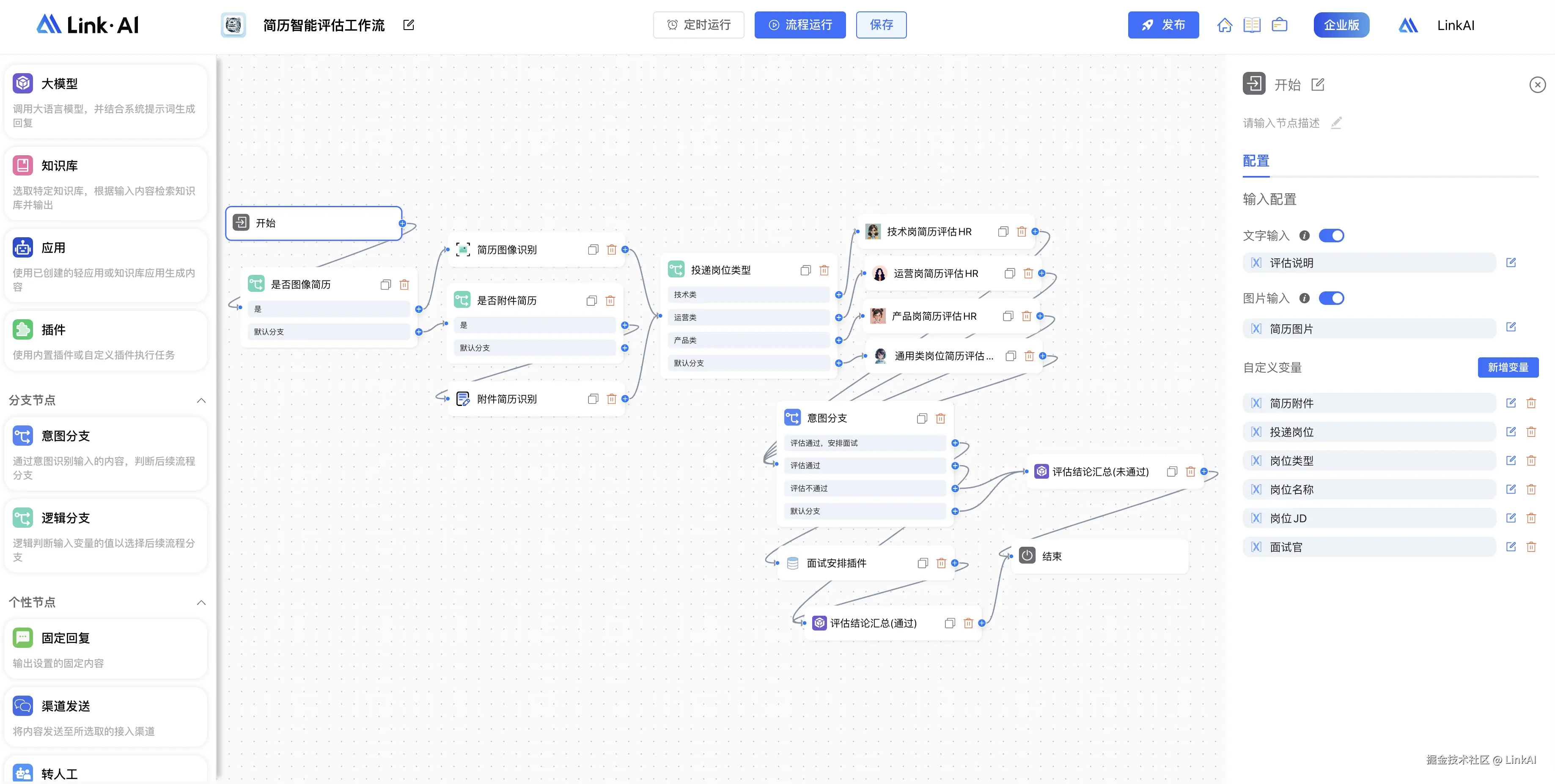Click the 企业版 badge
The width and height of the screenshot is (1555, 784).
pyautogui.click(x=1341, y=25)
